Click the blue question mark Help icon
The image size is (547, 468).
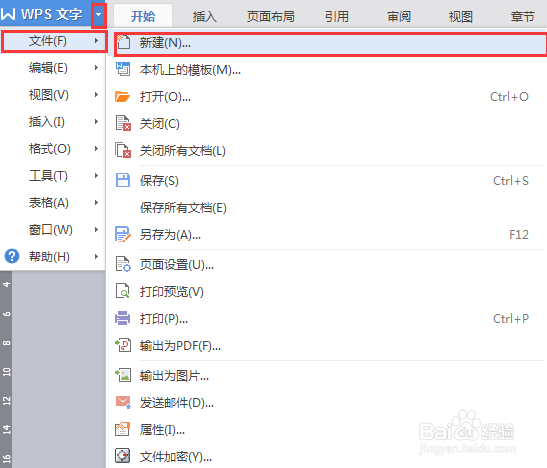[12, 256]
